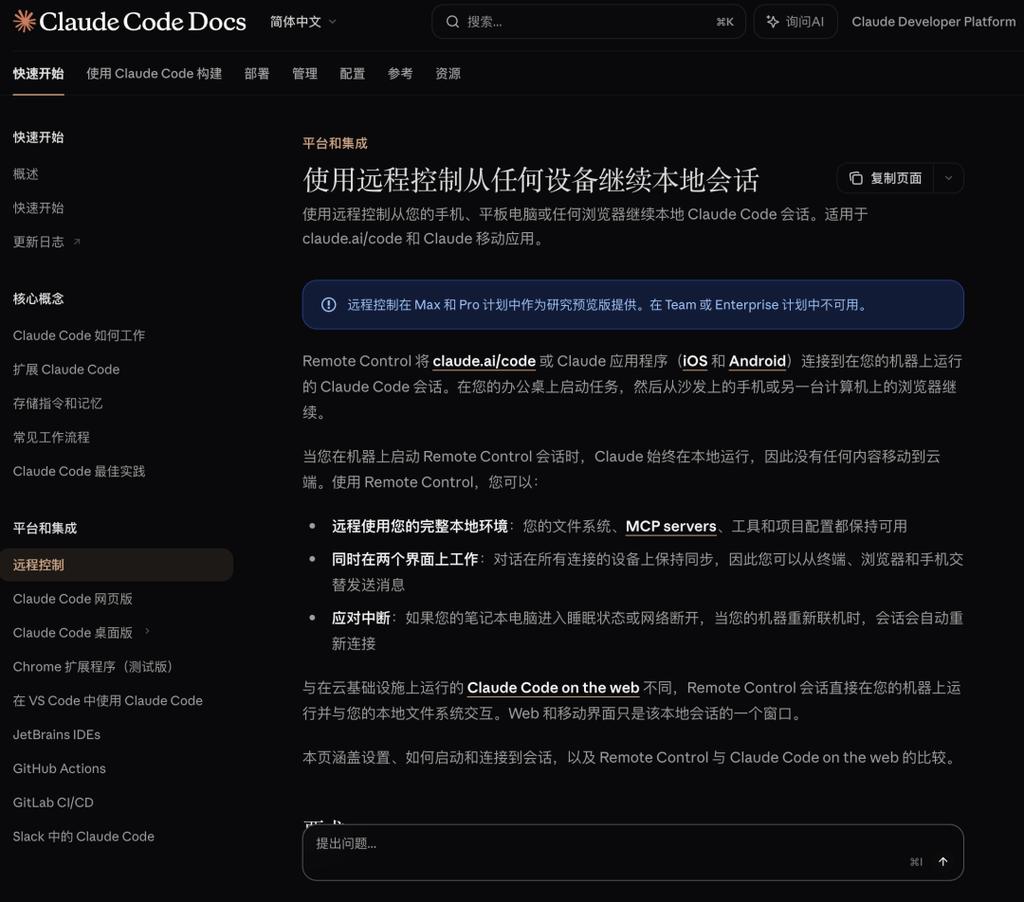The image size is (1024, 902).
Task: Open the Android link in the article
Action: tap(757, 361)
